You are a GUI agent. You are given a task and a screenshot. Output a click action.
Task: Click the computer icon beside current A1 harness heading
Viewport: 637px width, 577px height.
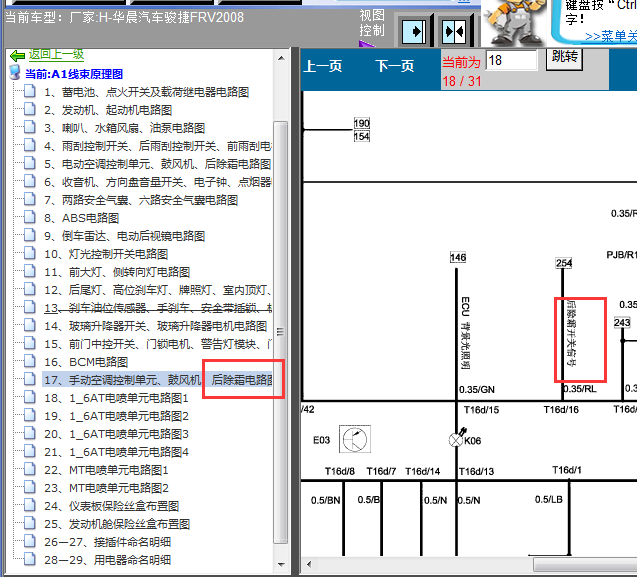pyautogui.click(x=15, y=73)
